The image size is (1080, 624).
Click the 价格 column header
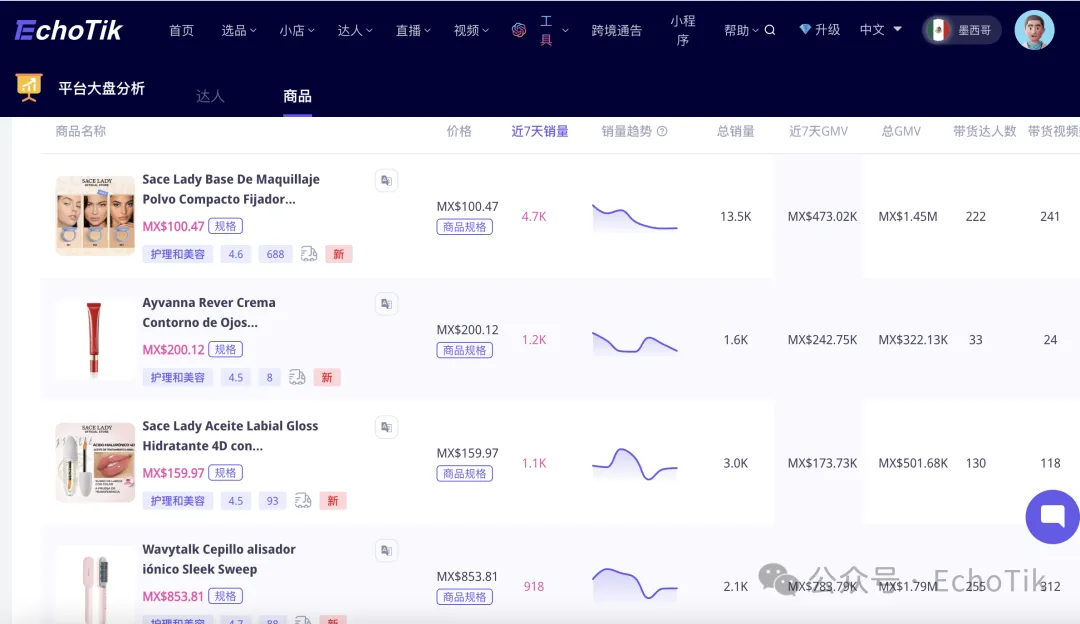[x=459, y=131]
